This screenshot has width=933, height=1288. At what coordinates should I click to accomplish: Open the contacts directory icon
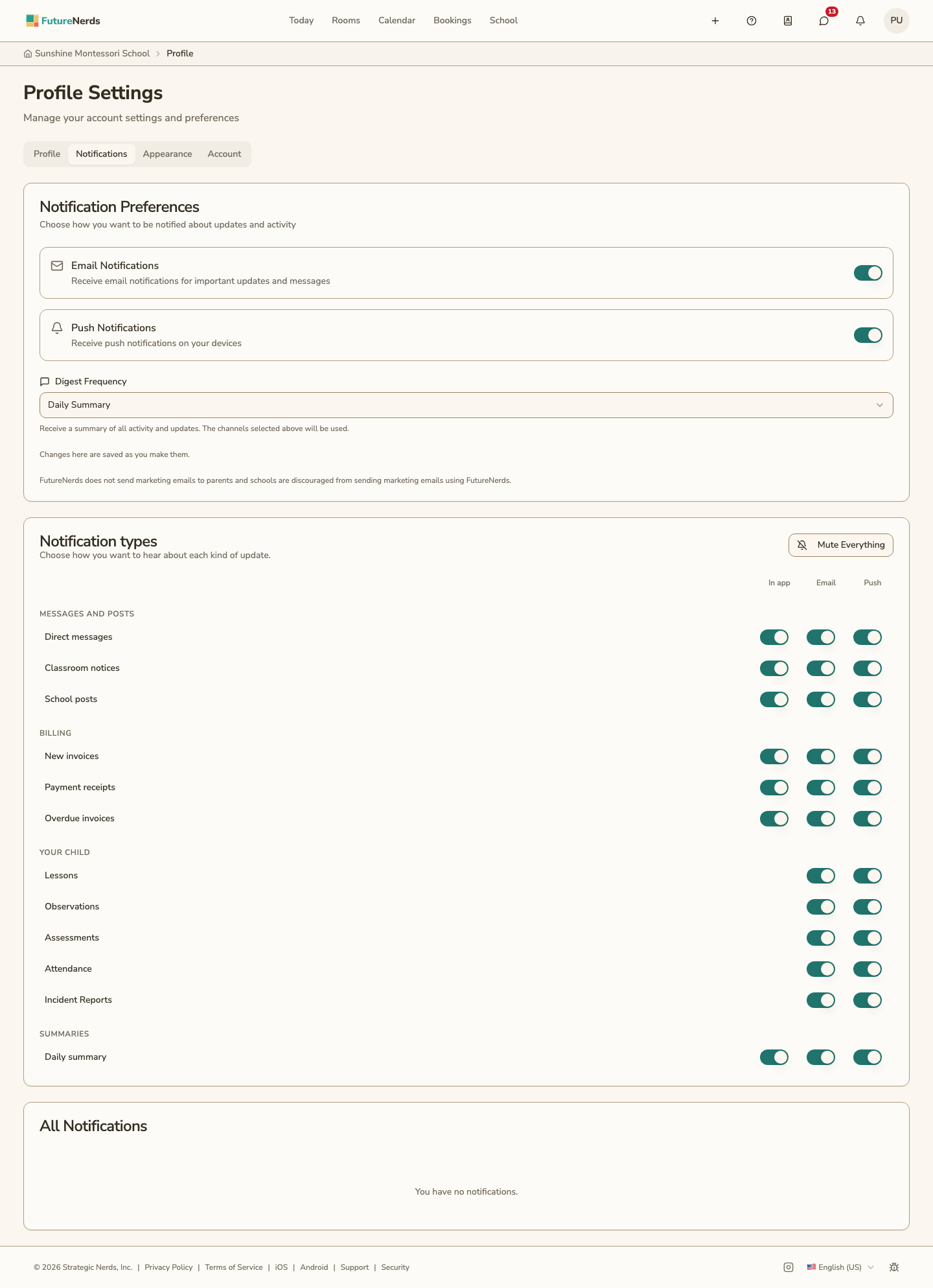[788, 21]
